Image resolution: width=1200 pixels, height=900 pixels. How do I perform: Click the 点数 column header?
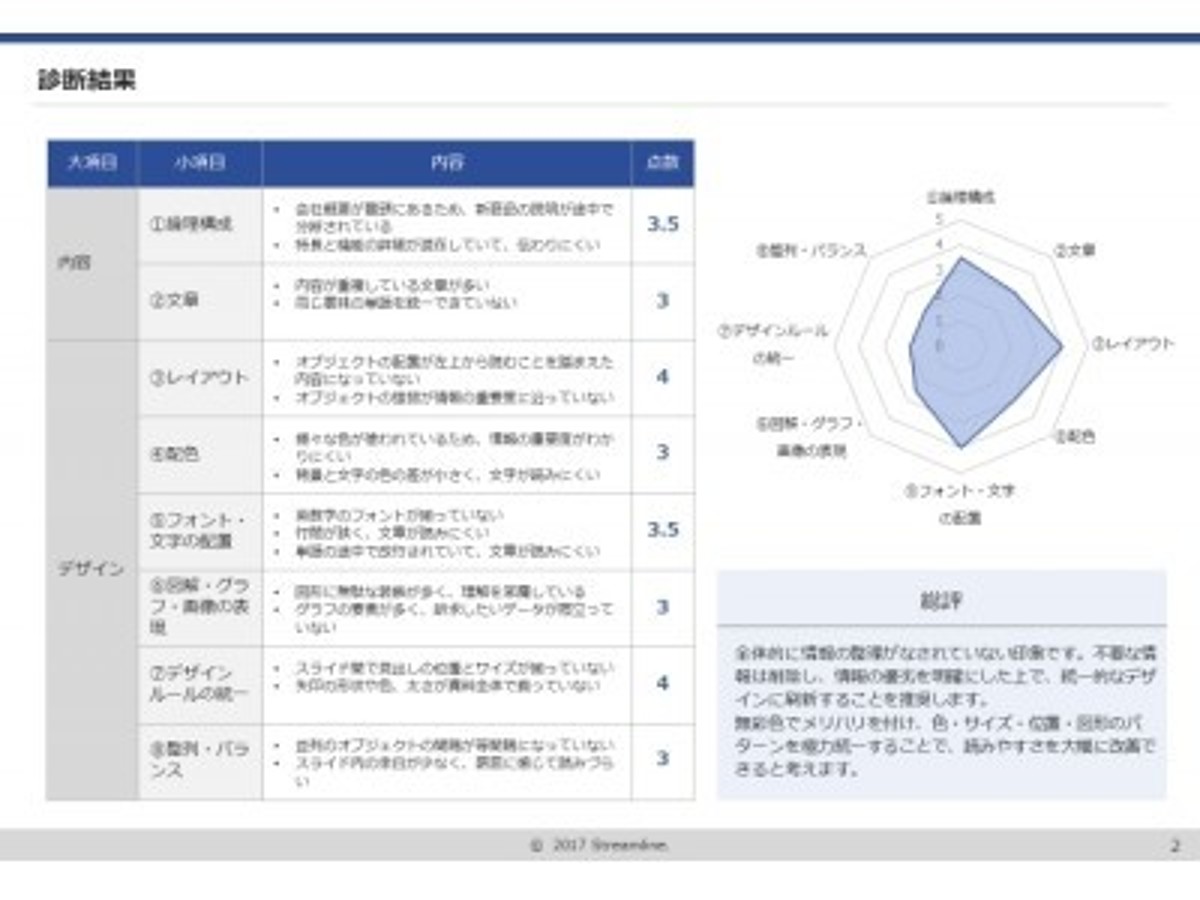(x=663, y=163)
